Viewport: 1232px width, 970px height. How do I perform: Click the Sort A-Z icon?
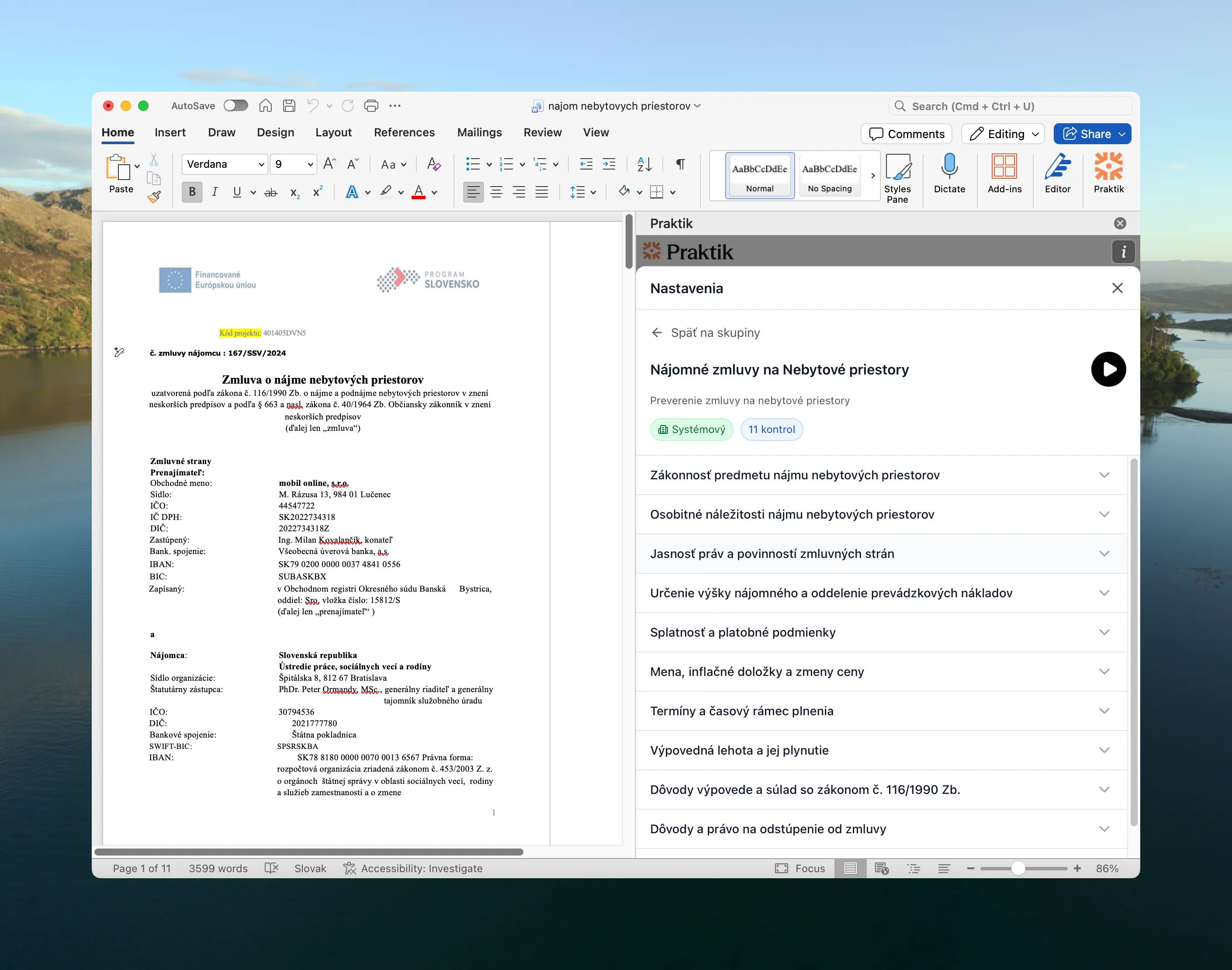644,164
